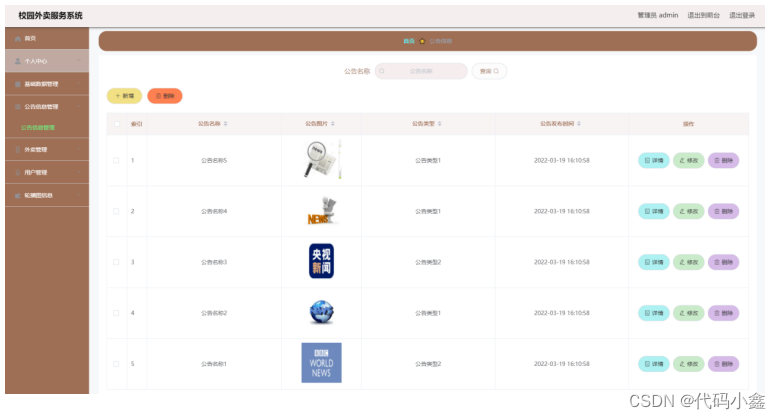The width and height of the screenshot is (781, 419).
Task: Click the 退出登录 link in header
Action: pos(742,15)
